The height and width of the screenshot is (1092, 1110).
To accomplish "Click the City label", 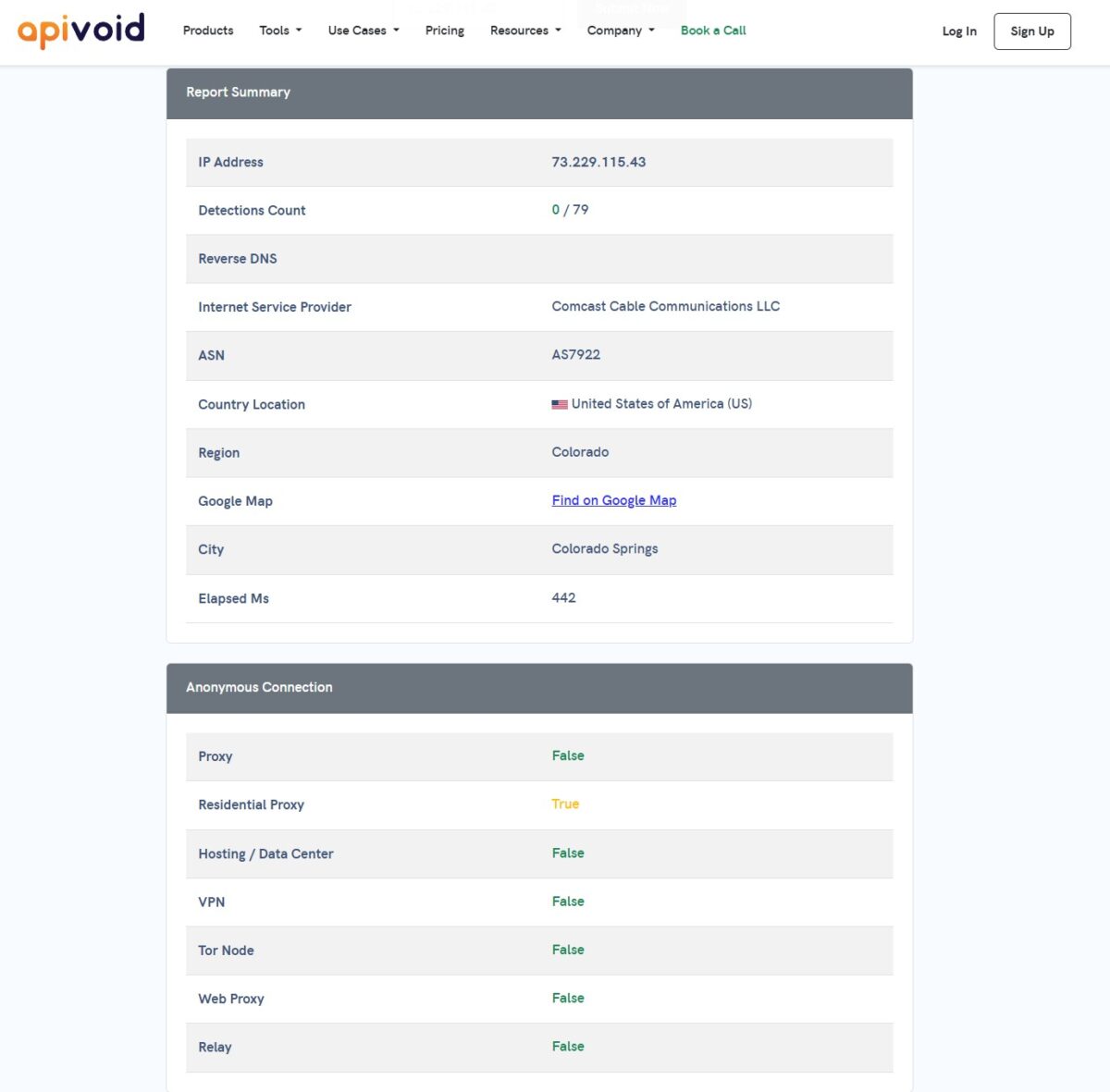I will click(x=211, y=549).
